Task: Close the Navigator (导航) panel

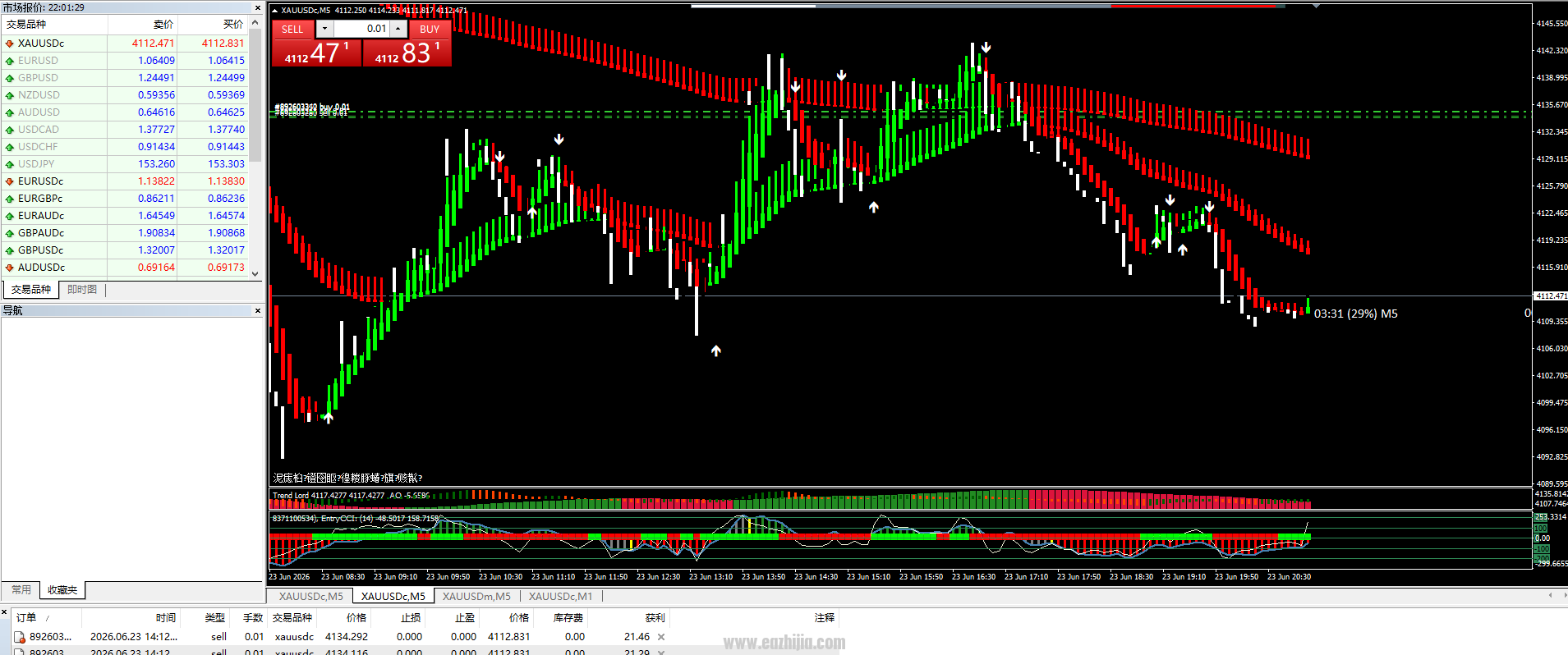Action: point(257,310)
